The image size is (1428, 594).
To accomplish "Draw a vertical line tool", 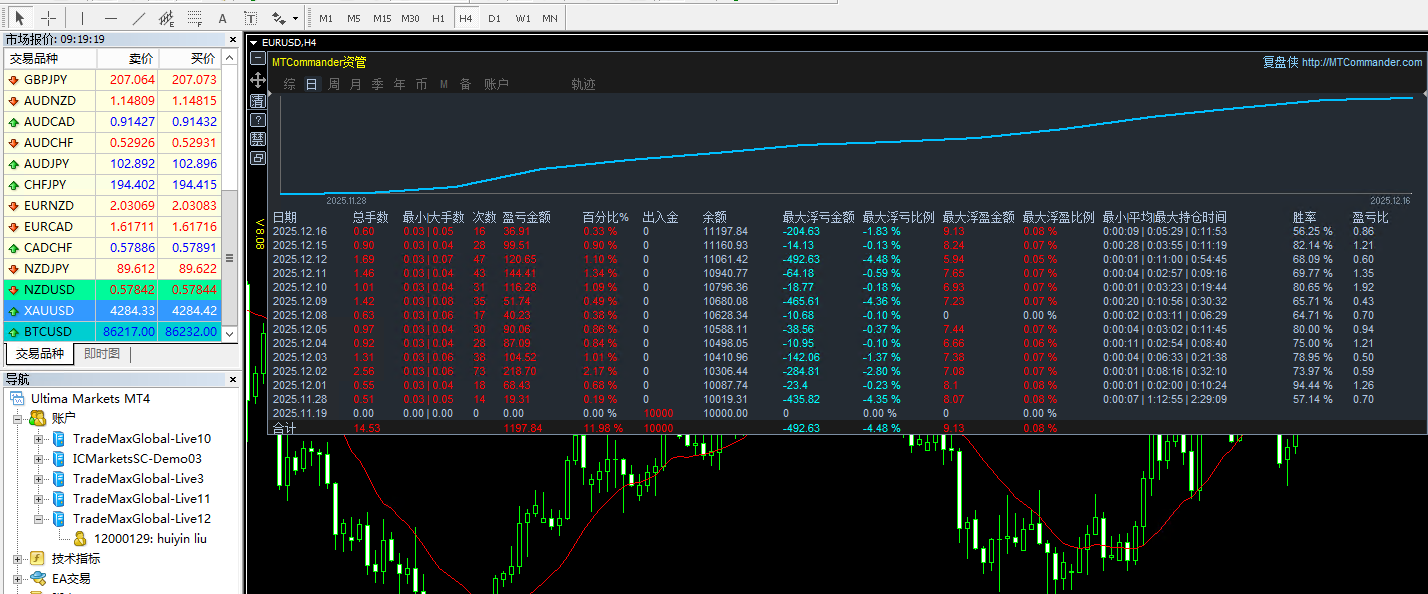I will point(82,18).
